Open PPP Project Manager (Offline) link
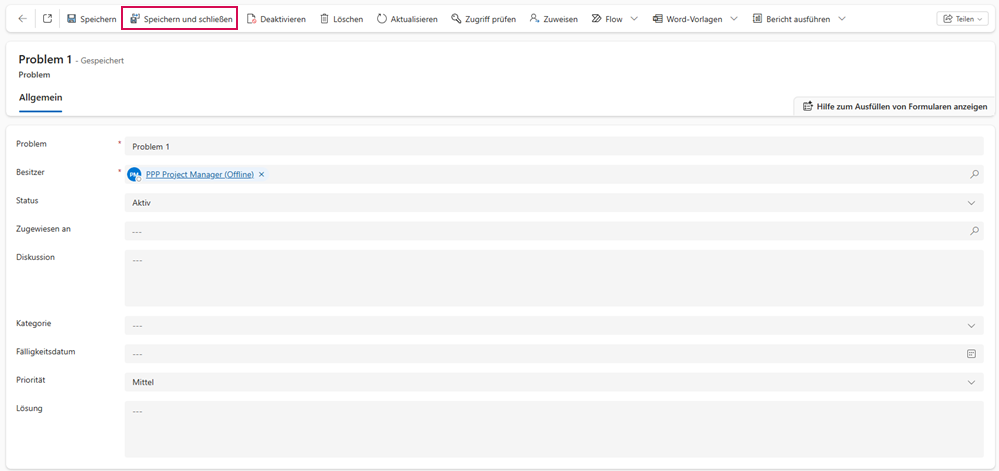Screen dimensions: 999x471 click(x=199, y=174)
